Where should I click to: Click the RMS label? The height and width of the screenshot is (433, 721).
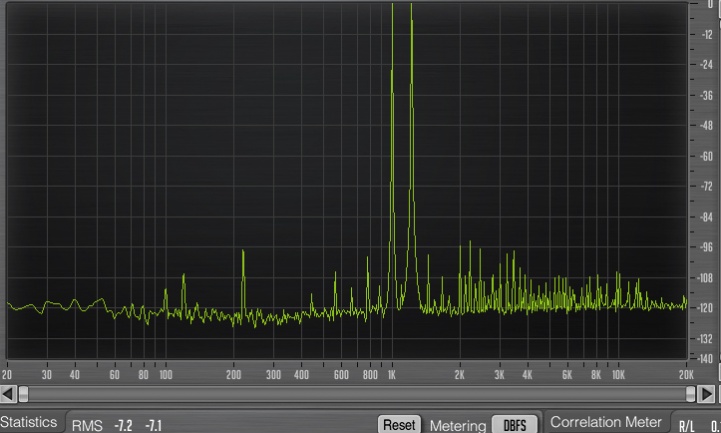pyautogui.click(x=87, y=426)
